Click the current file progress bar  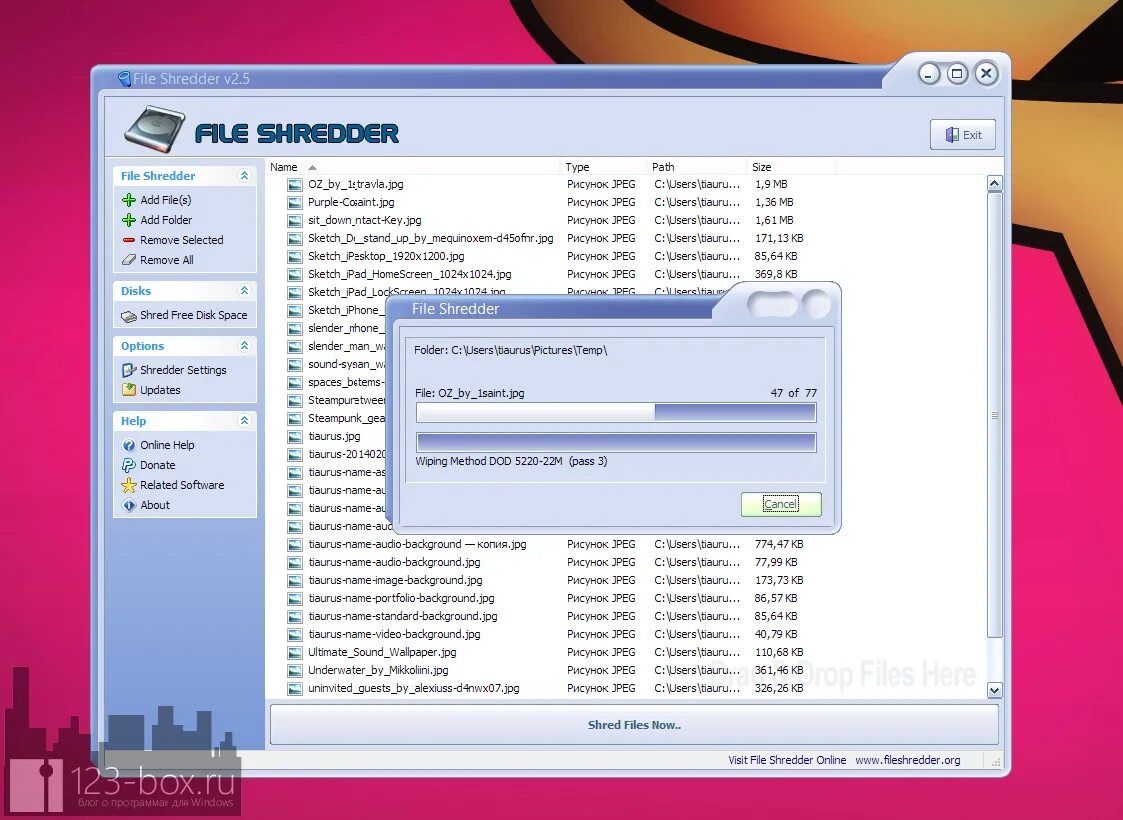coord(616,413)
